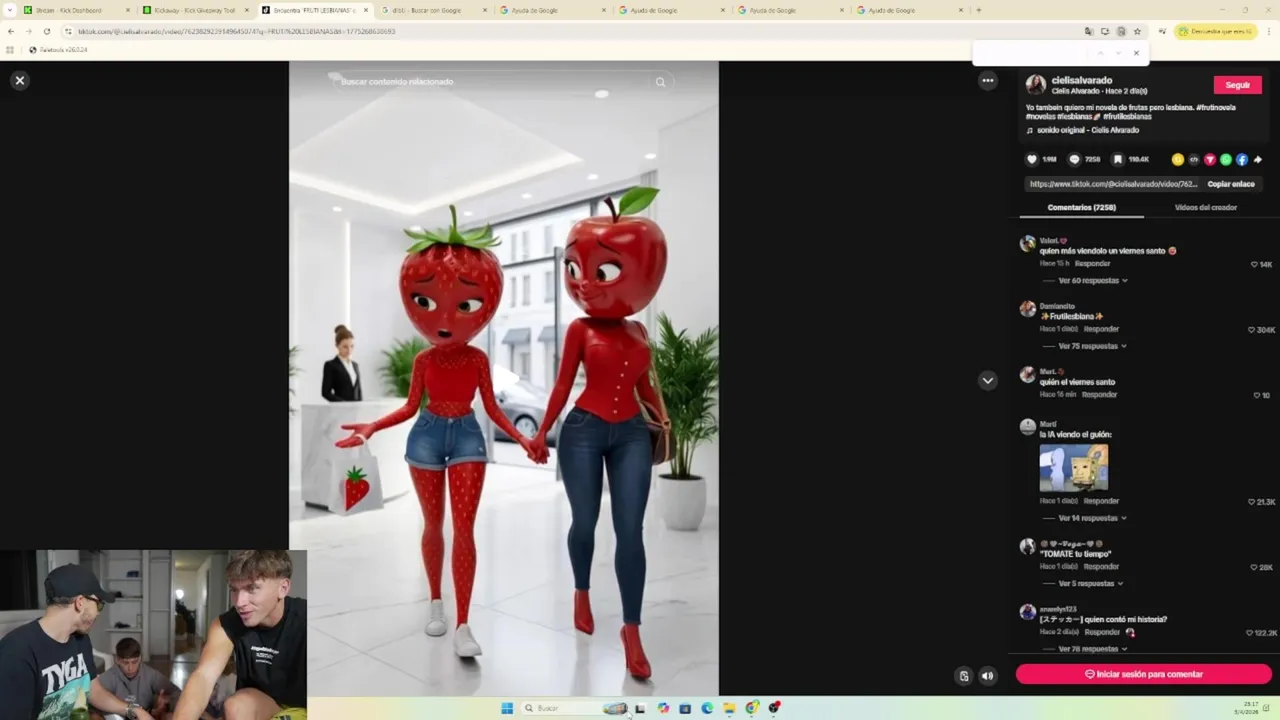Open a new browser tab with plus

978,10
